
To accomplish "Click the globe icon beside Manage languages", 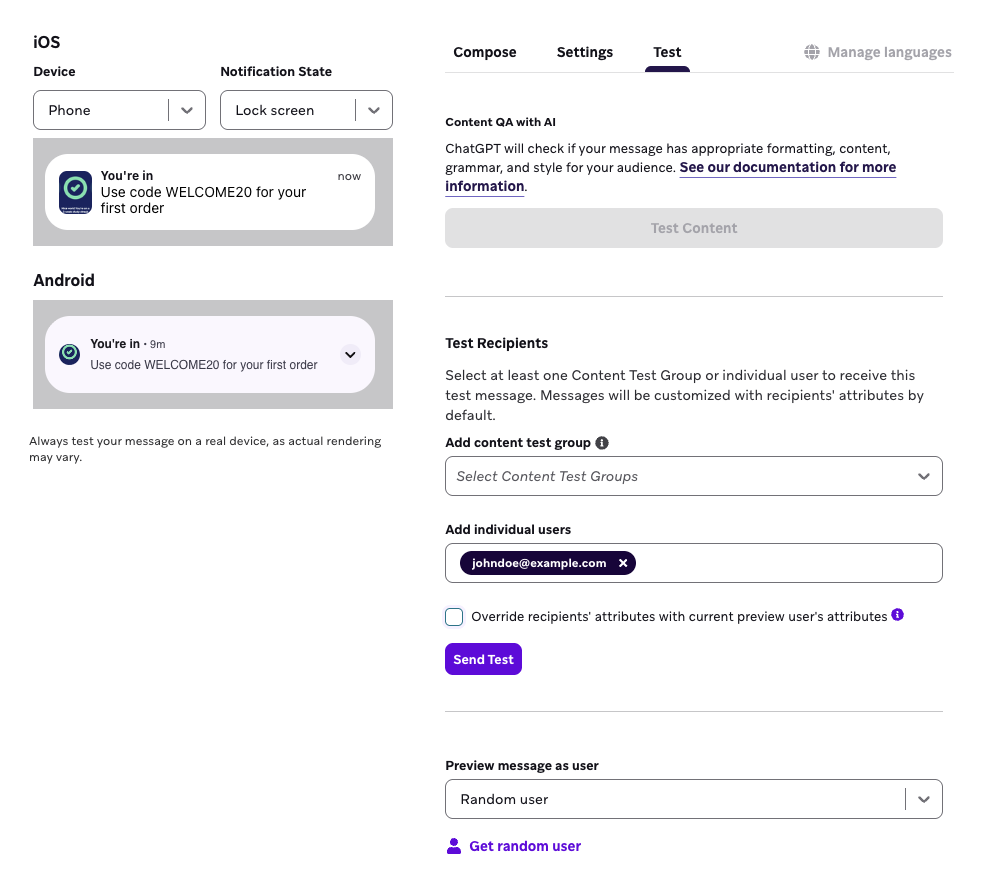I will 811,52.
